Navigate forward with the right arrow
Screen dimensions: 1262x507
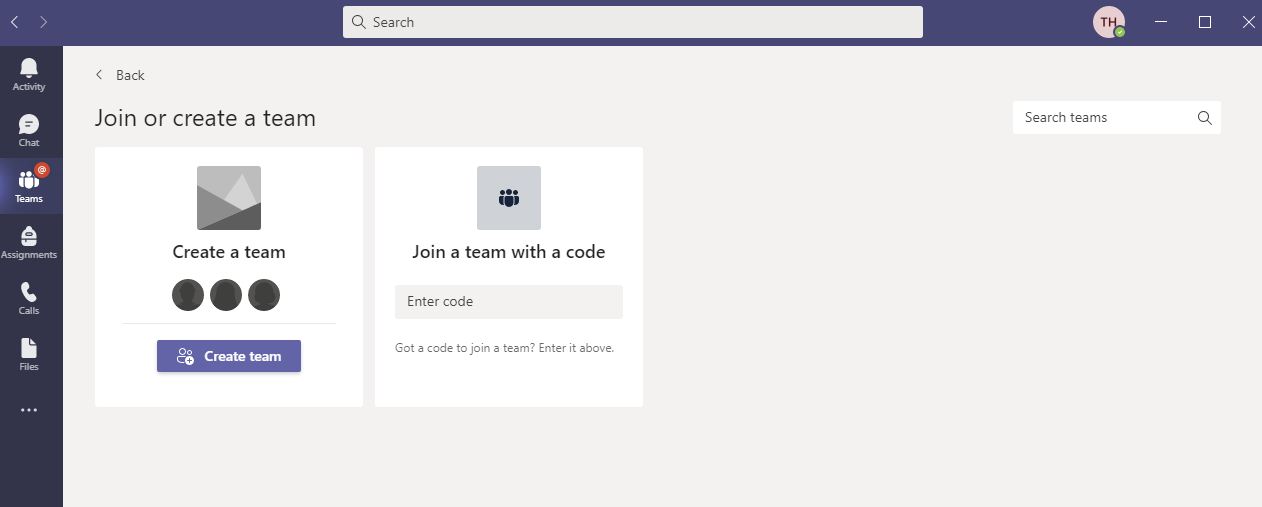pos(43,22)
